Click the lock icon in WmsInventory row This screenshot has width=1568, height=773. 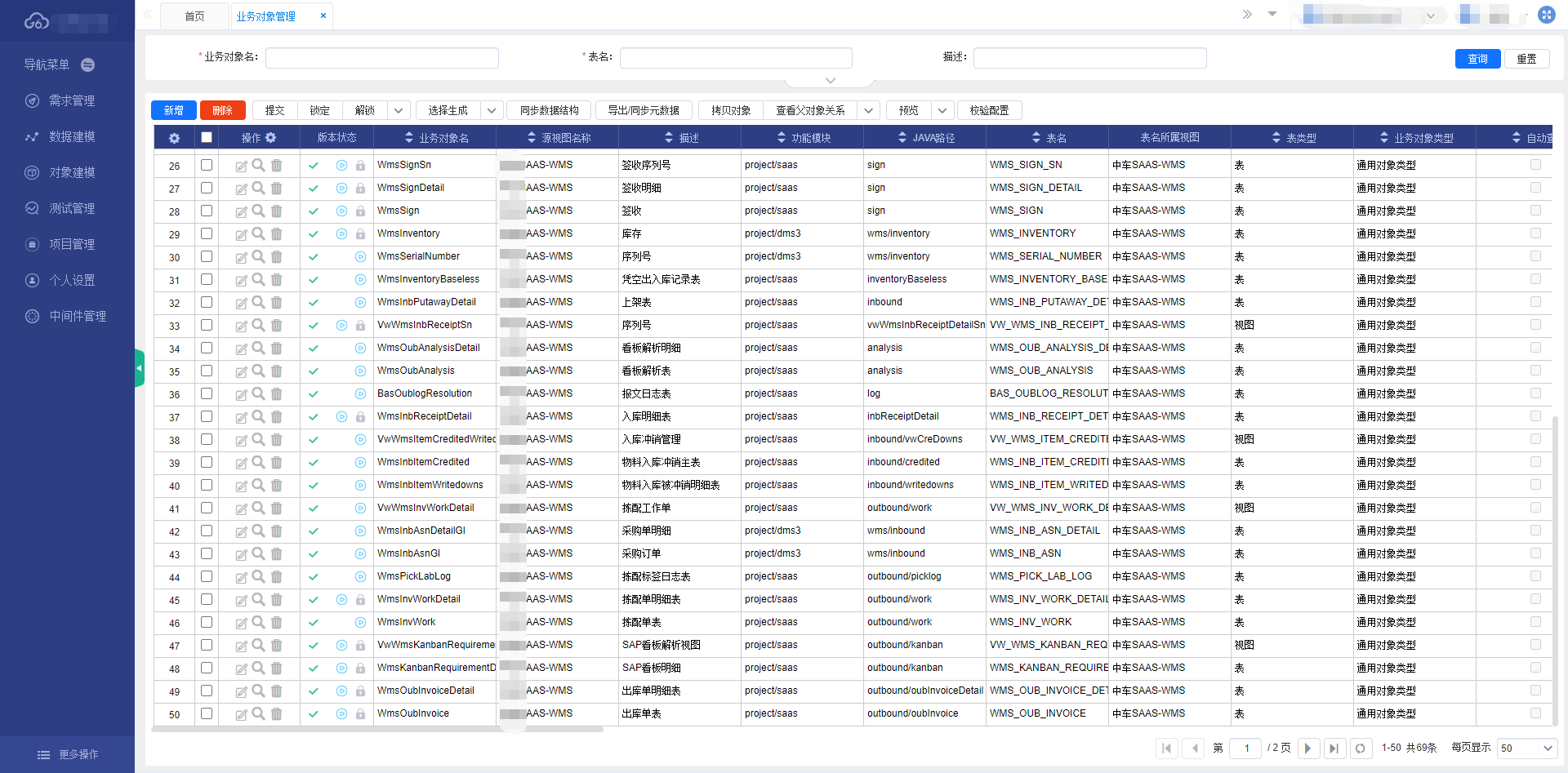click(360, 234)
